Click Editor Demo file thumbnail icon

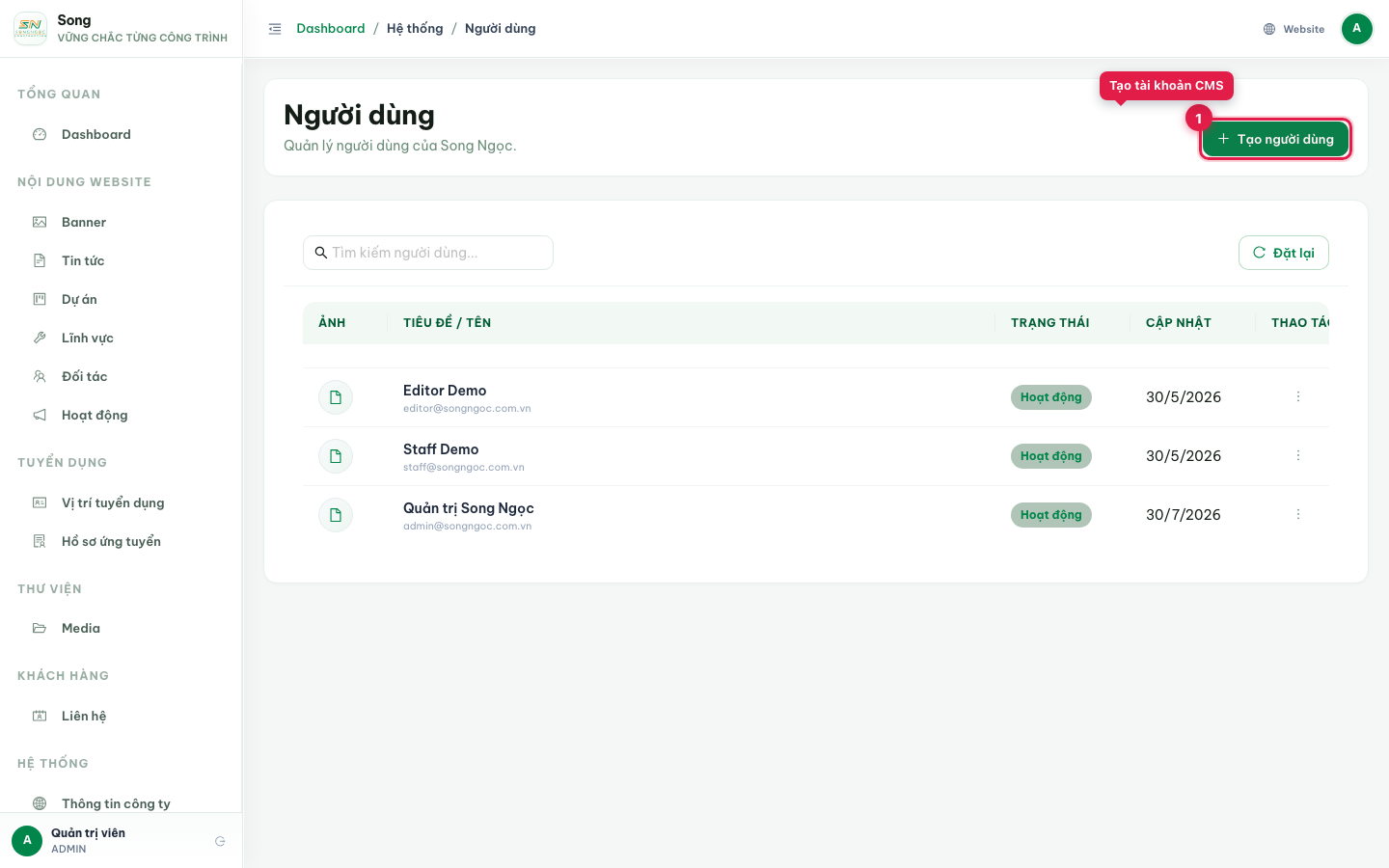336,397
